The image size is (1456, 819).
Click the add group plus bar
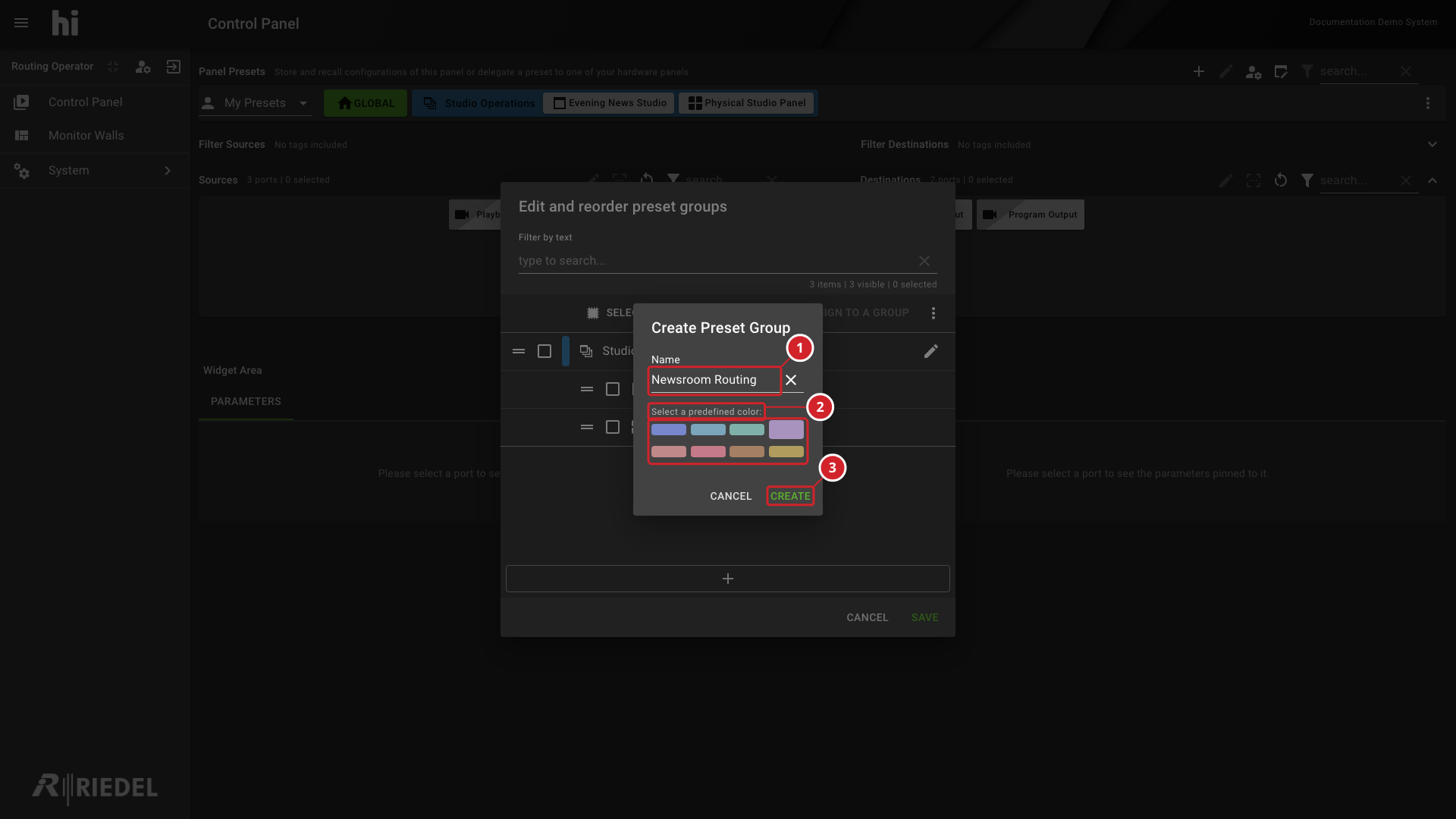(x=728, y=579)
